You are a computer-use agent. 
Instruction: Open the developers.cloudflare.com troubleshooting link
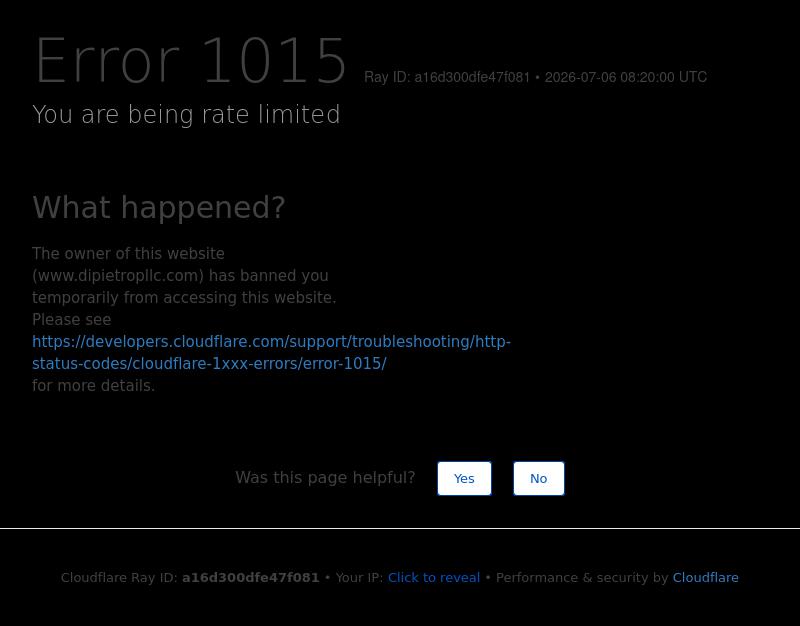pos(271,353)
